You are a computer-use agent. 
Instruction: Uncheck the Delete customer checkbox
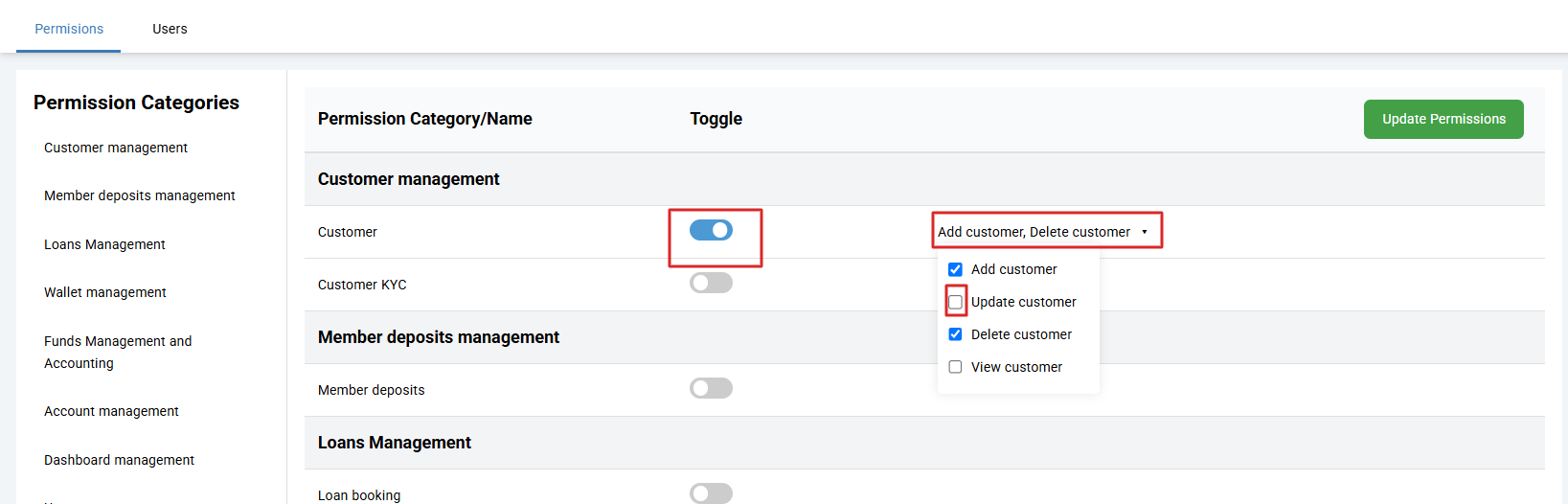pyautogui.click(x=955, y=334)
